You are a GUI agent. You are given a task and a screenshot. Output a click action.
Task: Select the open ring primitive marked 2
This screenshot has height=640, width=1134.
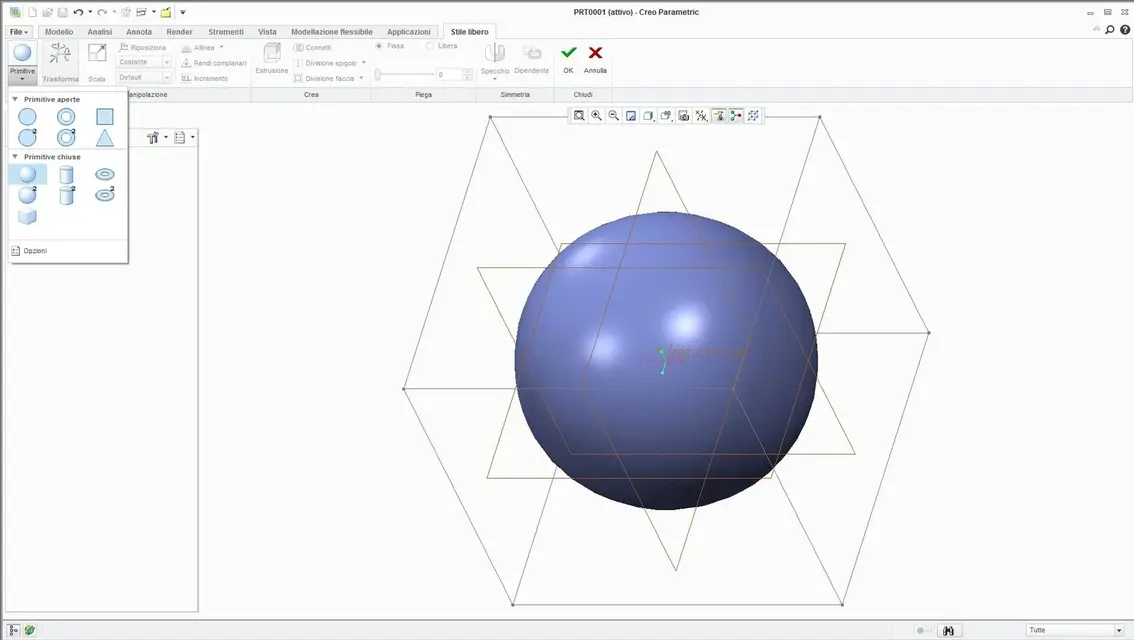[x=66, y=137]
